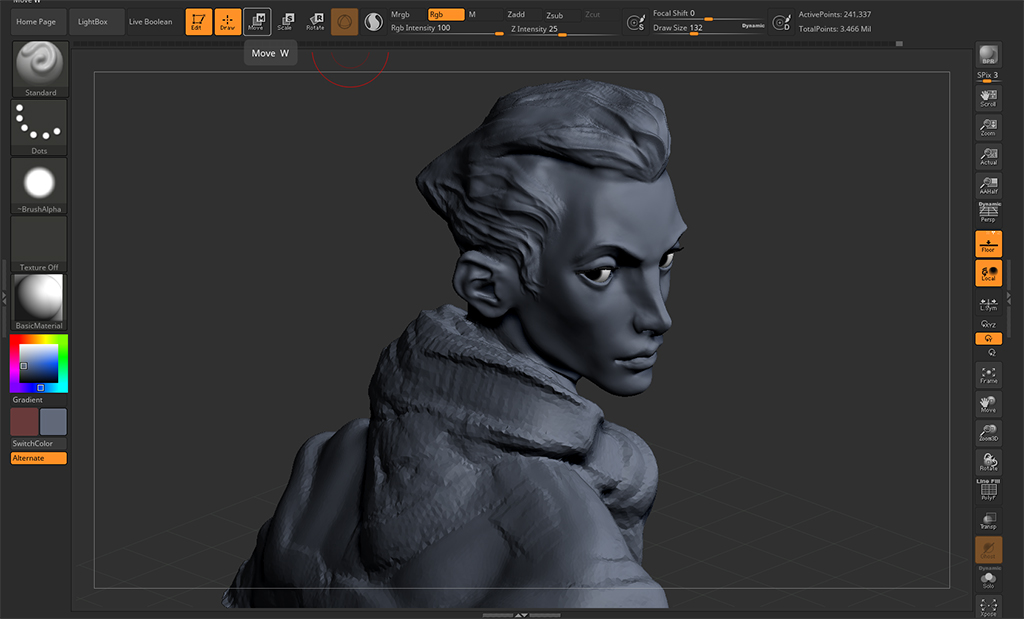This screenshot has height=619, width=1024.
Task: Open the Dots stroke picker
Action: click(x=39, y=127)
